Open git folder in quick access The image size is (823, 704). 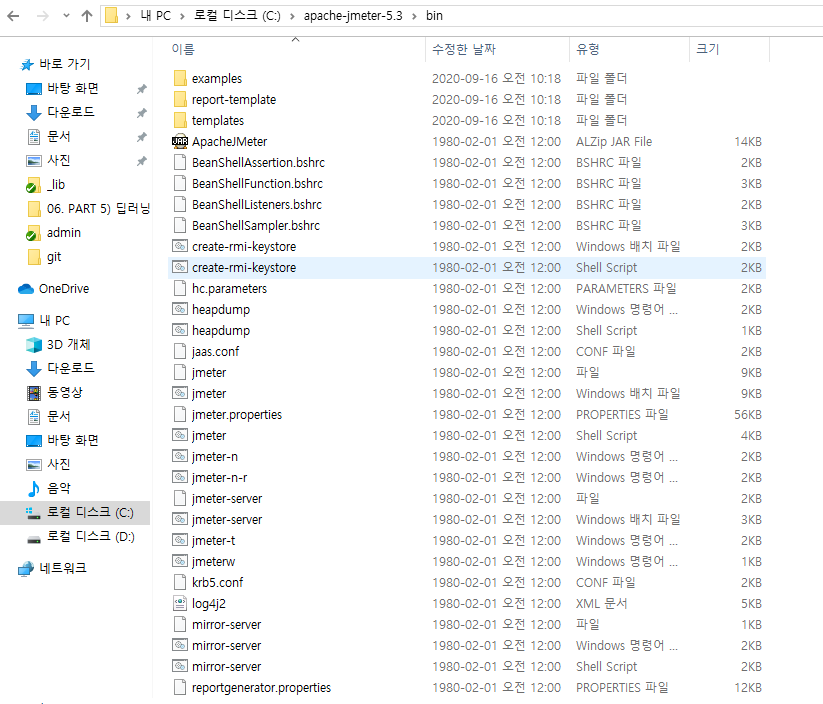pos(44,257)
